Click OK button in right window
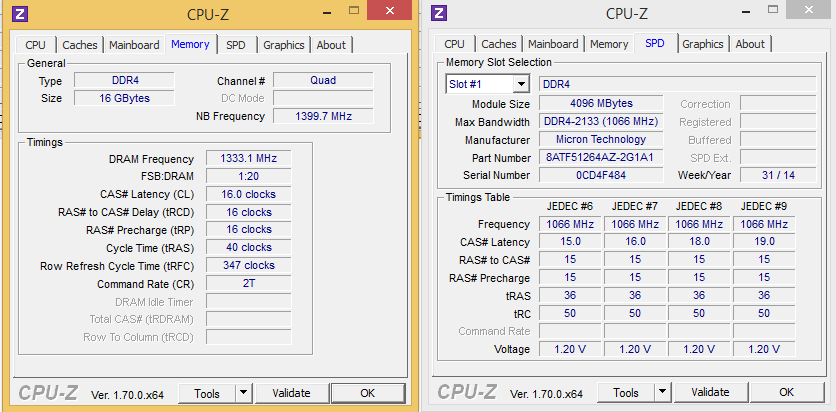The height and width of the screenshot is (412, 836). tap(786, 392)
